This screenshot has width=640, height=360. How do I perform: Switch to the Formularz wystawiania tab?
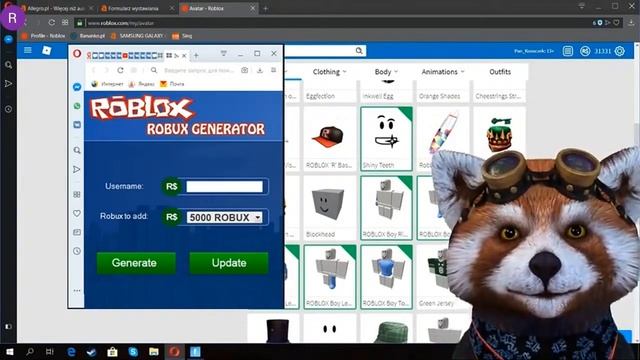tap(137, 8)
